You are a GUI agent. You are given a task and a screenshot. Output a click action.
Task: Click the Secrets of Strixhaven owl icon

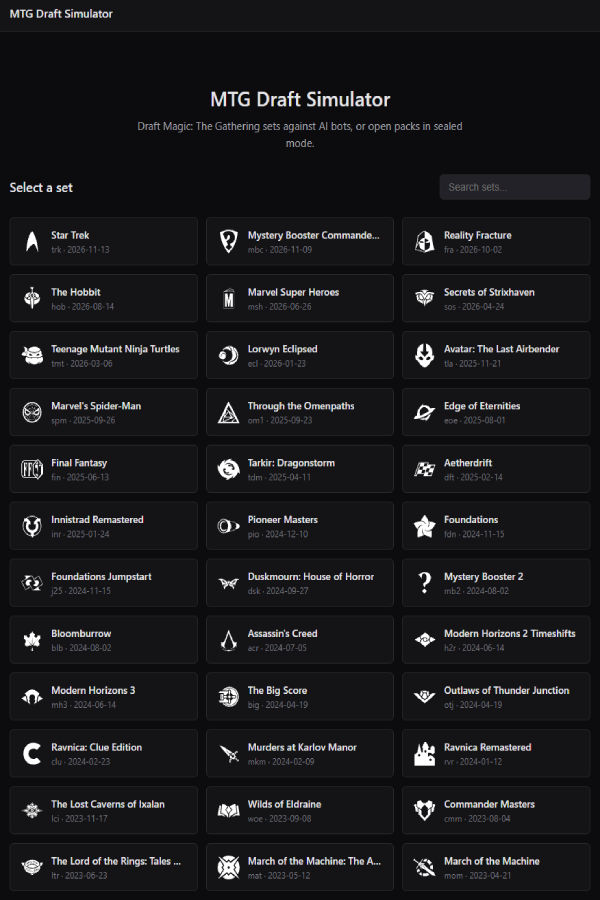[x=425, y=298]
